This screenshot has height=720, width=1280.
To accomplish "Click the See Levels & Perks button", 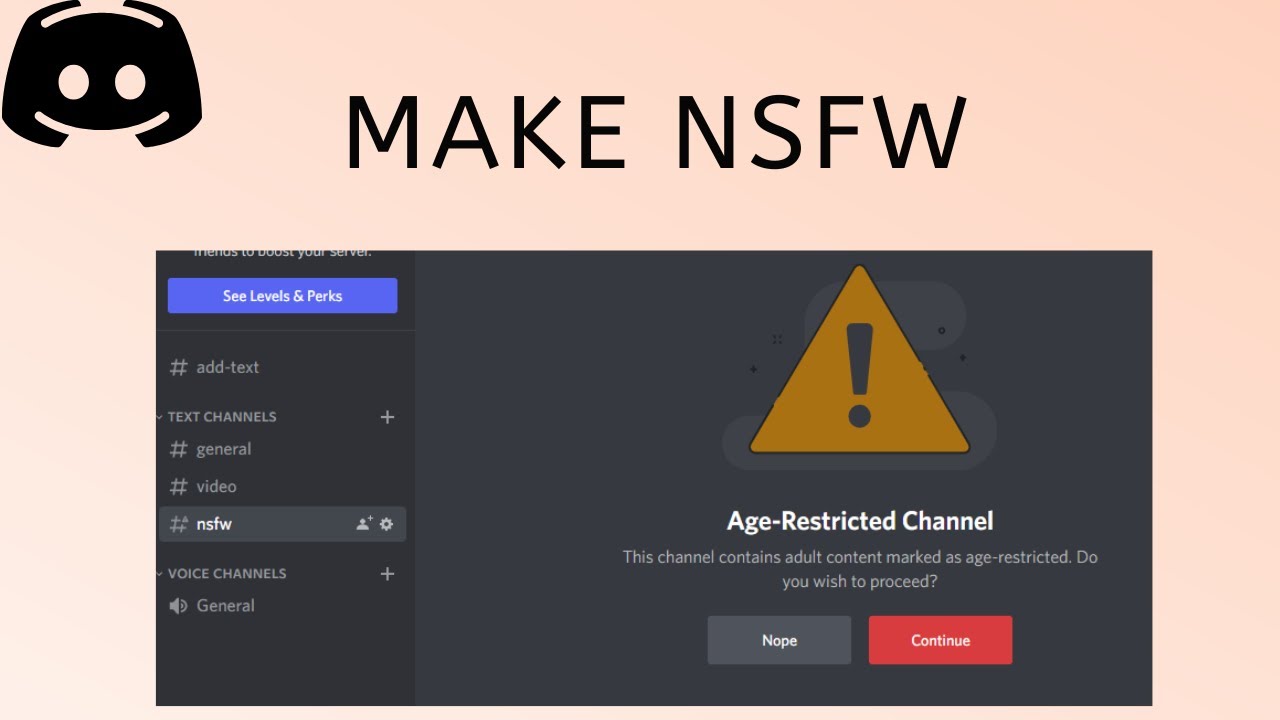I will pyautogui.click(x=282, y=296).
